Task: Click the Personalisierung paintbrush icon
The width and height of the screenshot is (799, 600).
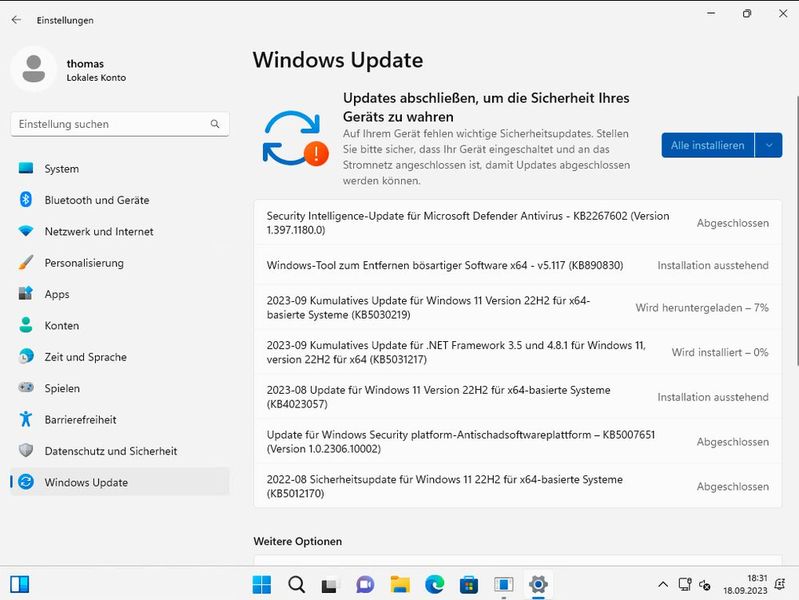Action: [x=25, y=263]
